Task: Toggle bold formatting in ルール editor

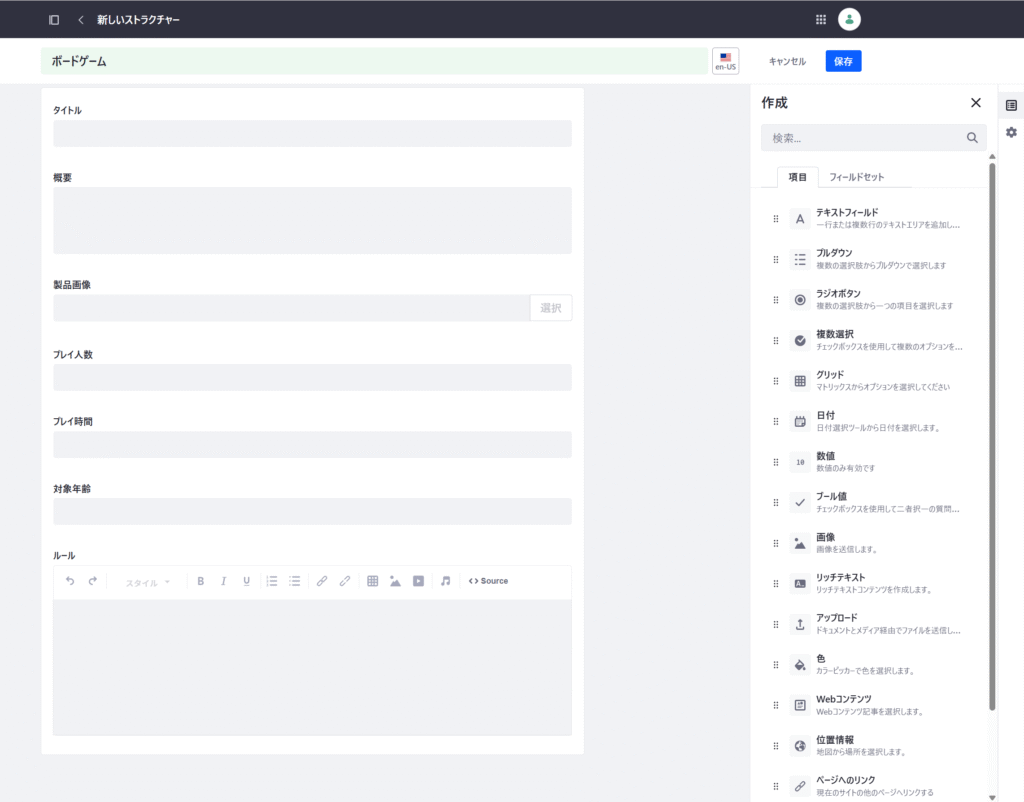Action: (200, 581)
